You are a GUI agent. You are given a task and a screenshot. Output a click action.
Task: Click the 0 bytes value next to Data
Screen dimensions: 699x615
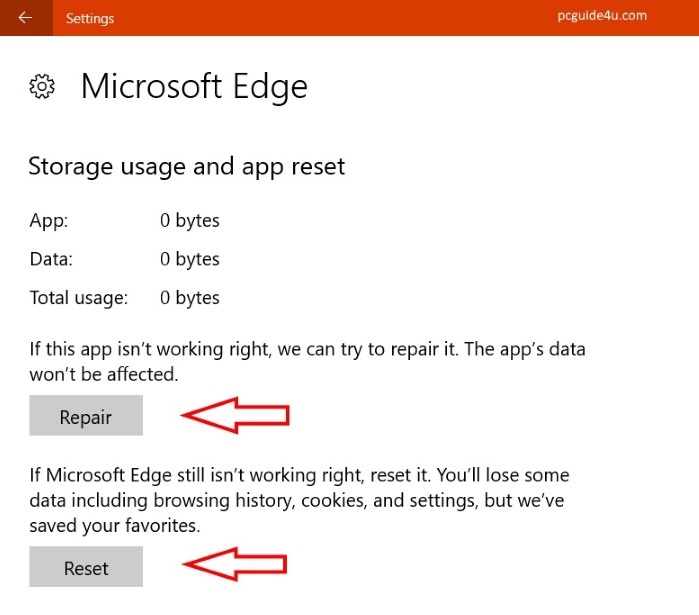pyautogui.click(x=189, y=259)
